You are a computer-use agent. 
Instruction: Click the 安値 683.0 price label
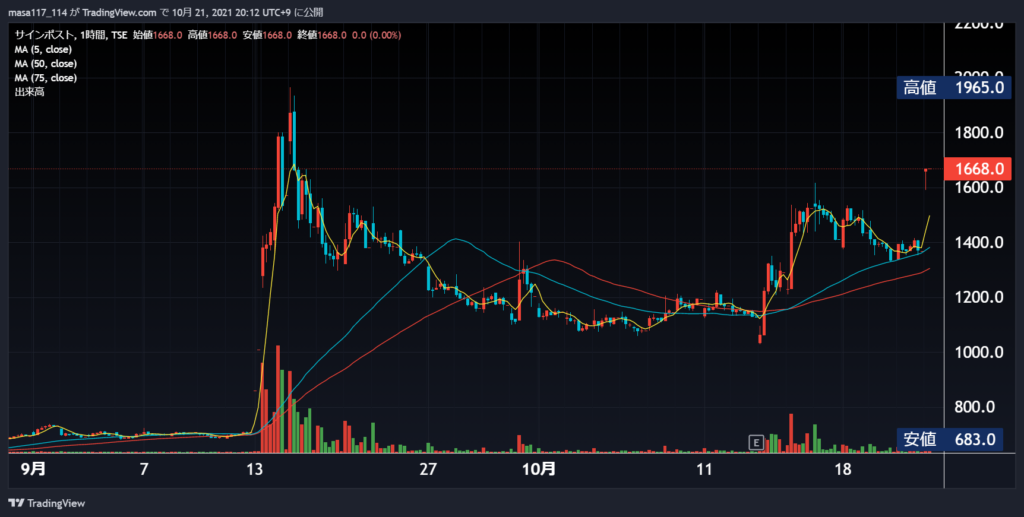[949, 439]
